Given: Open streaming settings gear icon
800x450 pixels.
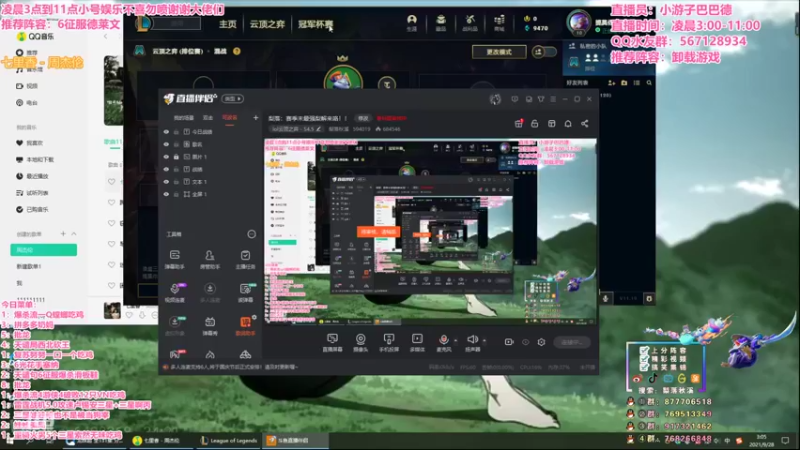Looking at the screenshot, I should click(x=541, y=342).
